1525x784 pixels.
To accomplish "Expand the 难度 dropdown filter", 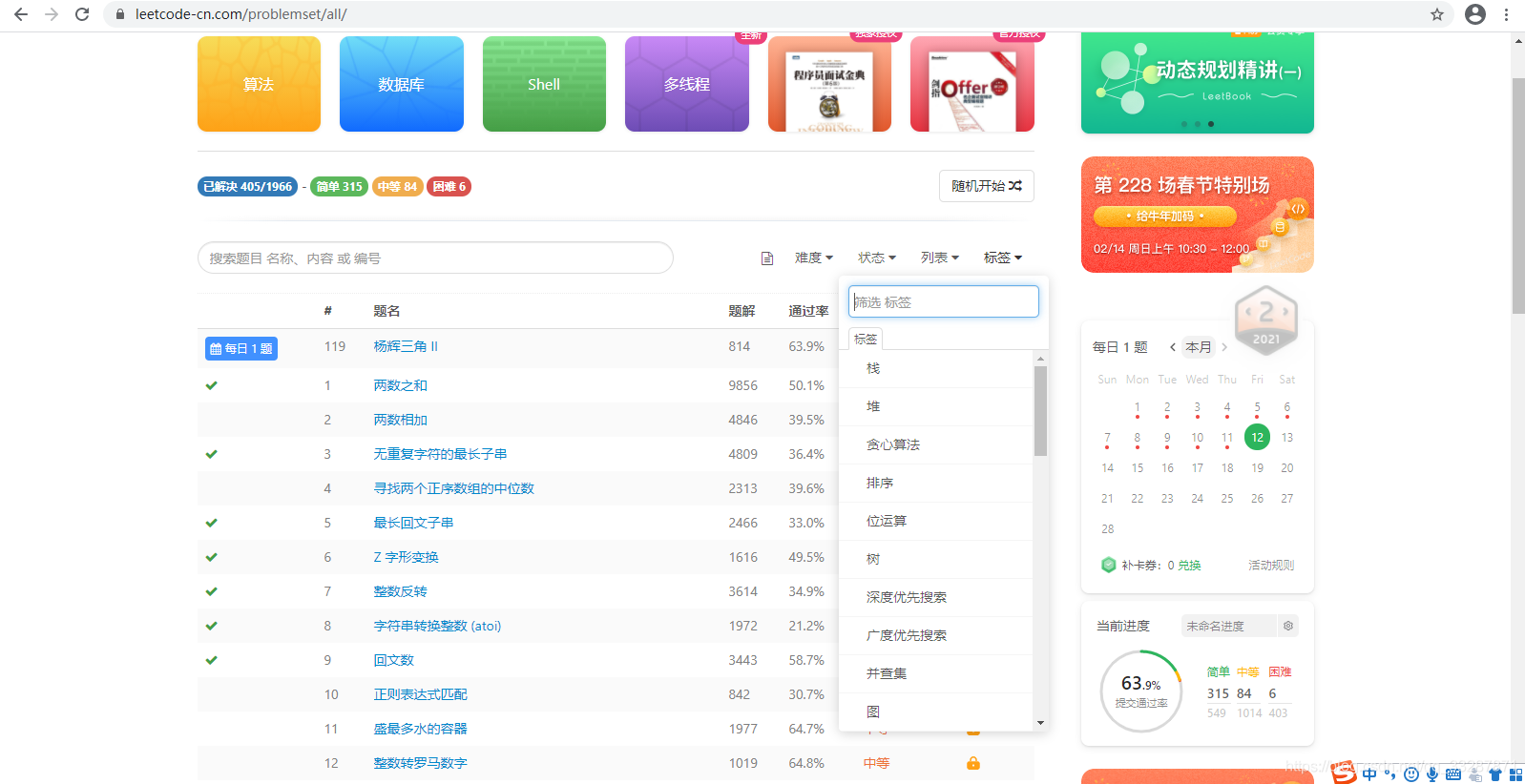I will [x=814, y=258].
